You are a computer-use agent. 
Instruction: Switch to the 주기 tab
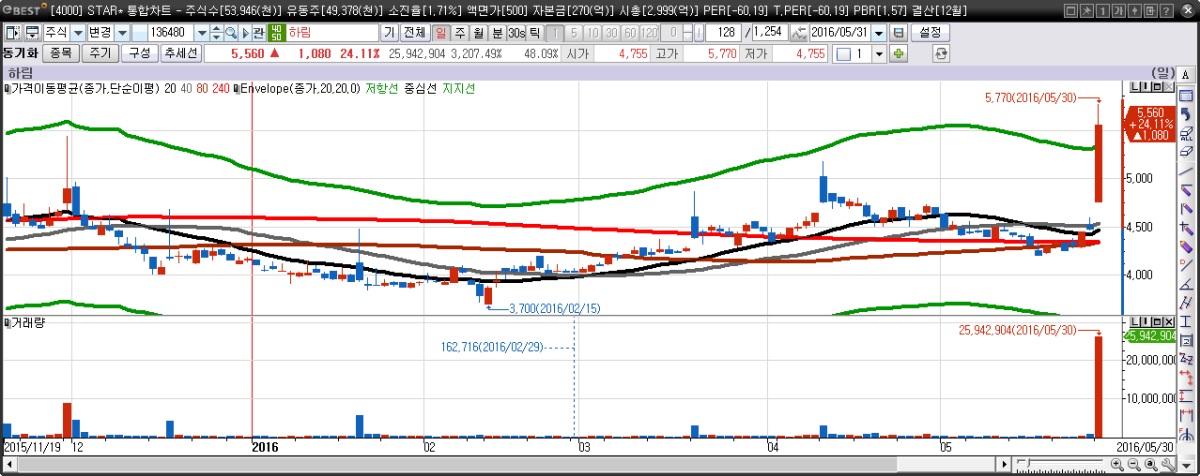102,52
